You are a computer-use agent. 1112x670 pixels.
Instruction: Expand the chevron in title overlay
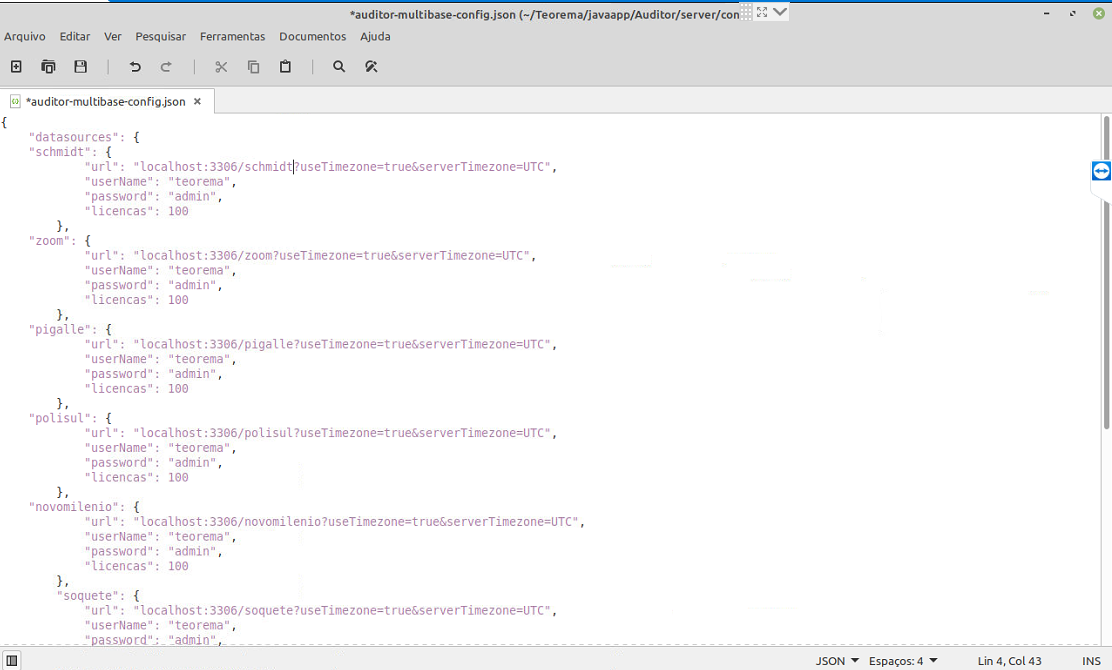click(x=780, y=12)
